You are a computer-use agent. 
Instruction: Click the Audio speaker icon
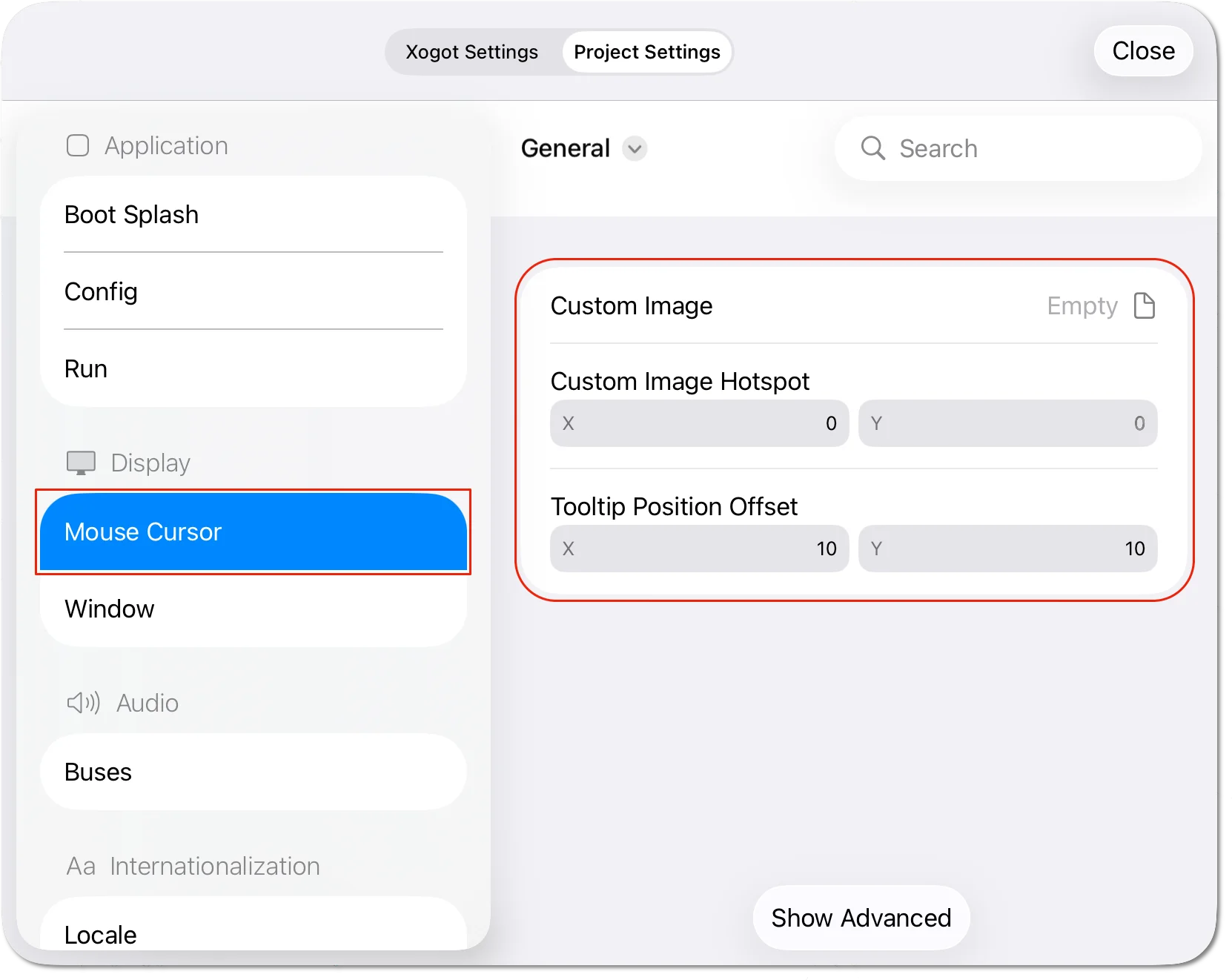[83, 703]
